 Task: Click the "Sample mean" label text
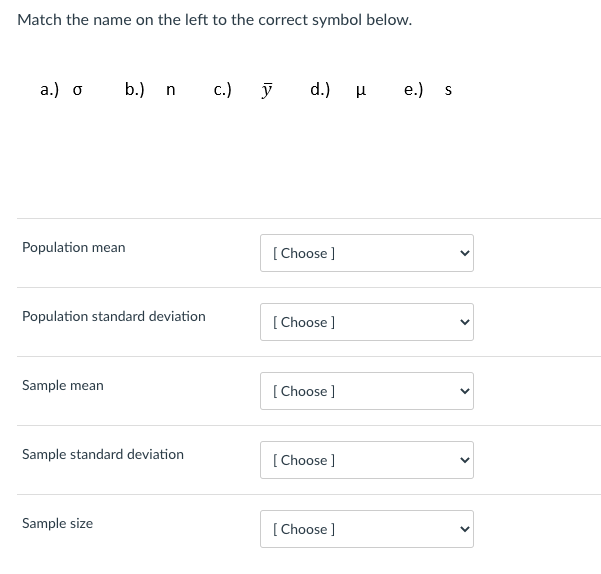click(x=63, y=385)
